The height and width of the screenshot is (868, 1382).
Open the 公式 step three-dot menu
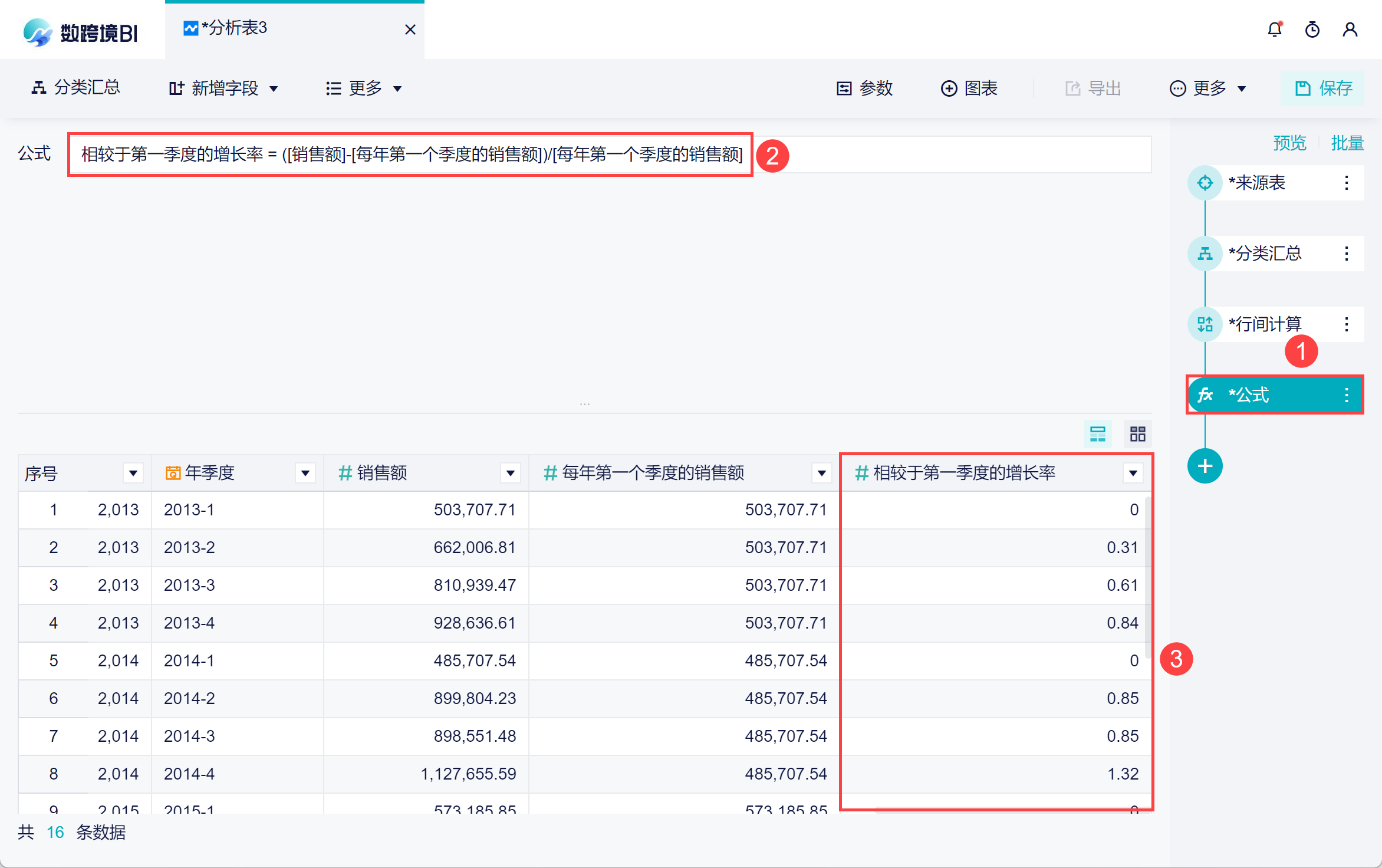(1347, 395)
